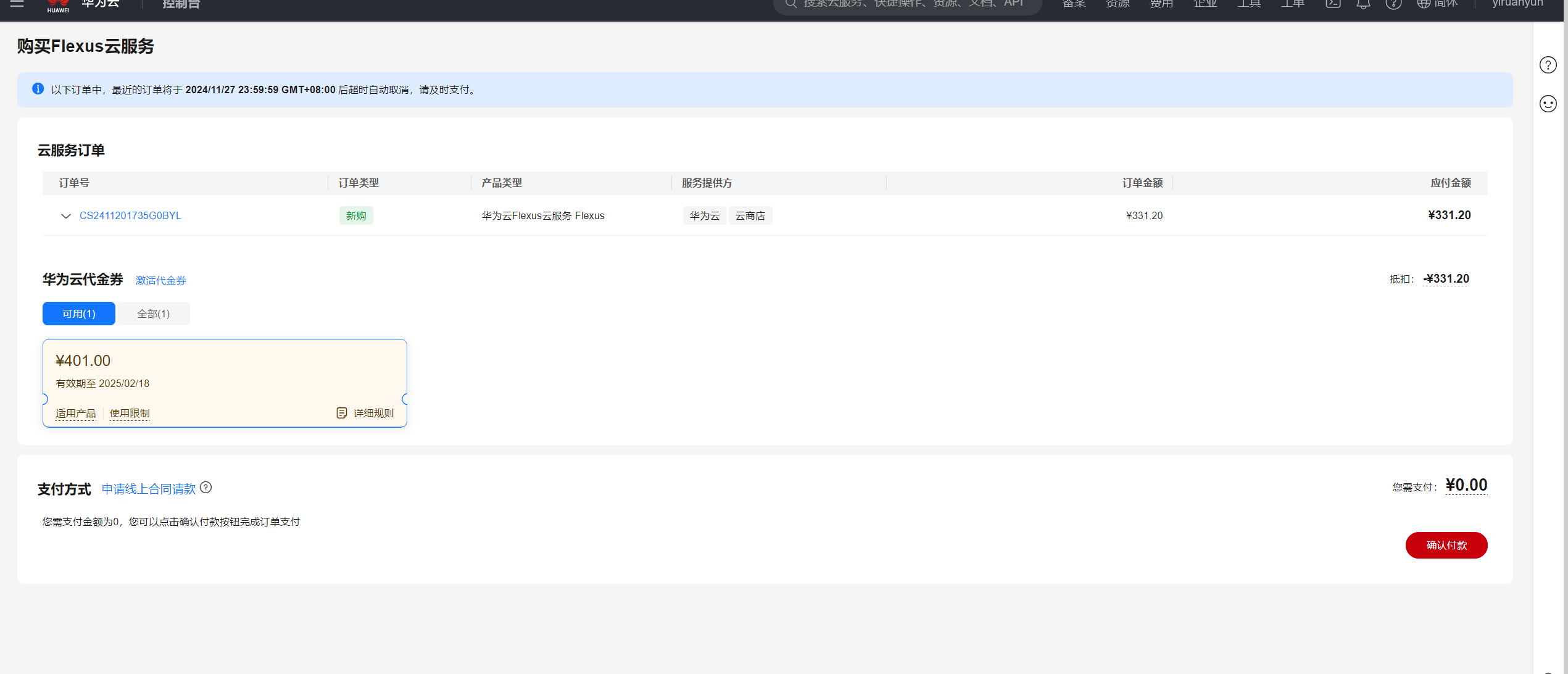Click 申请线上合同请款 link

[149, 489]
